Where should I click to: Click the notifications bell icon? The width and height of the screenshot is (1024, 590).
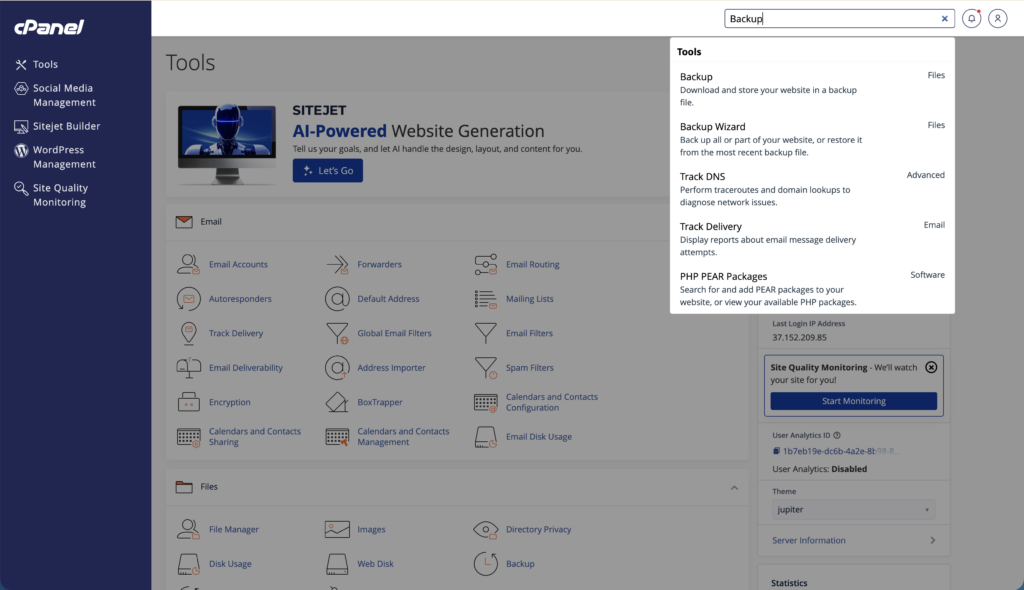tap(971, 19)
